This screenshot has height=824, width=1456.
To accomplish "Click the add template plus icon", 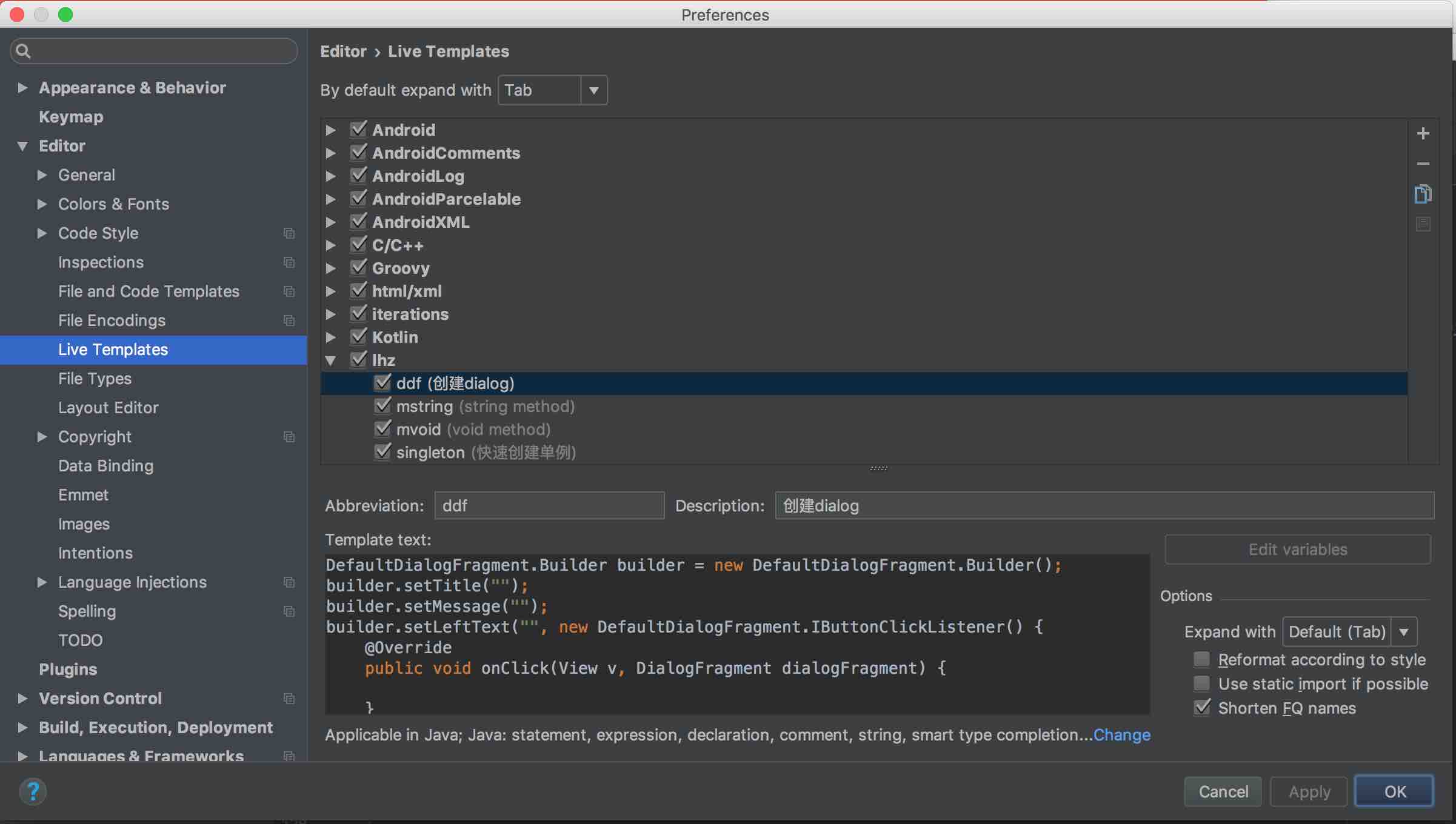I will tap(1423, 133).
